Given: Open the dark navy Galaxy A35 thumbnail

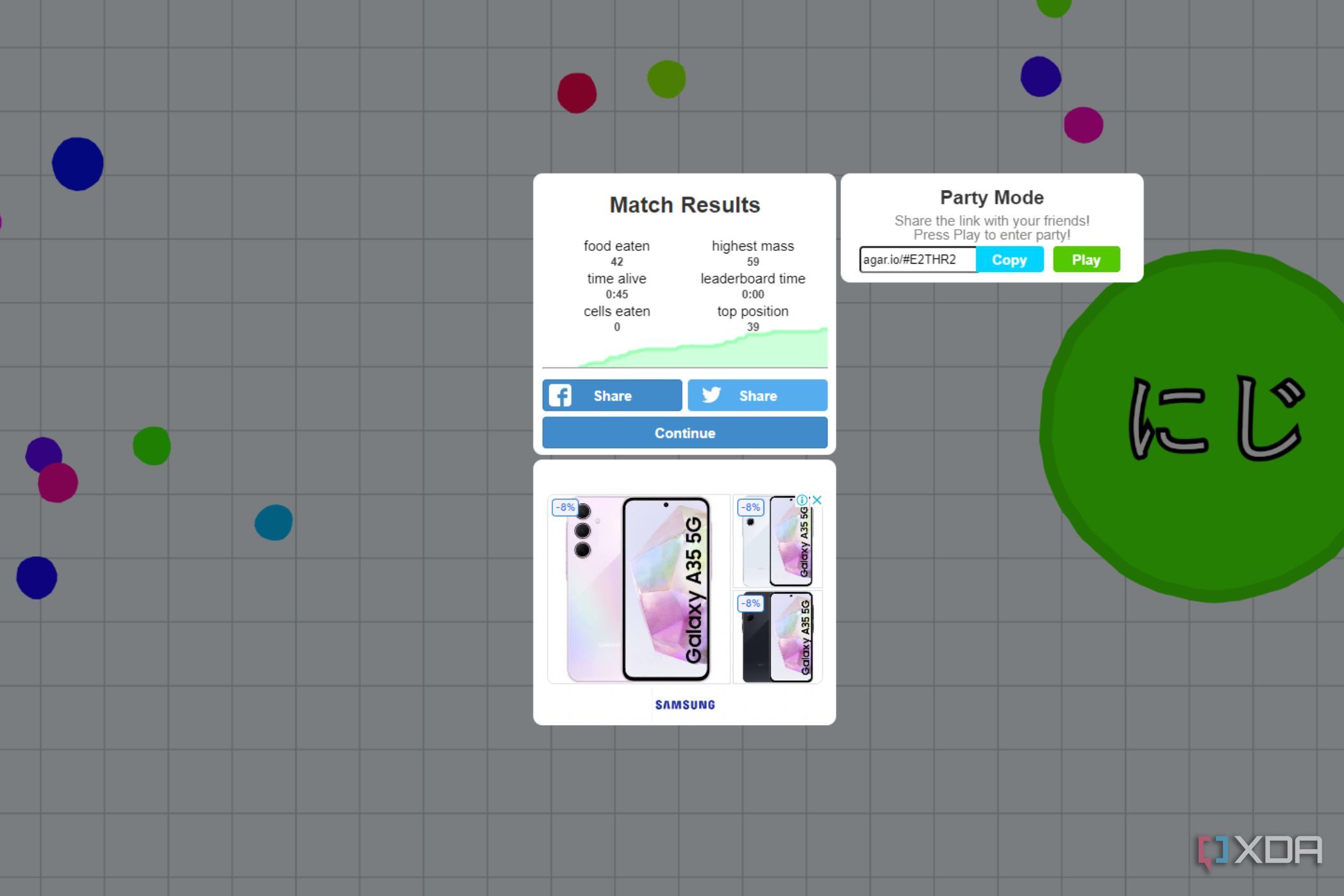Looking at the screenshot, I should pos(778,637).
